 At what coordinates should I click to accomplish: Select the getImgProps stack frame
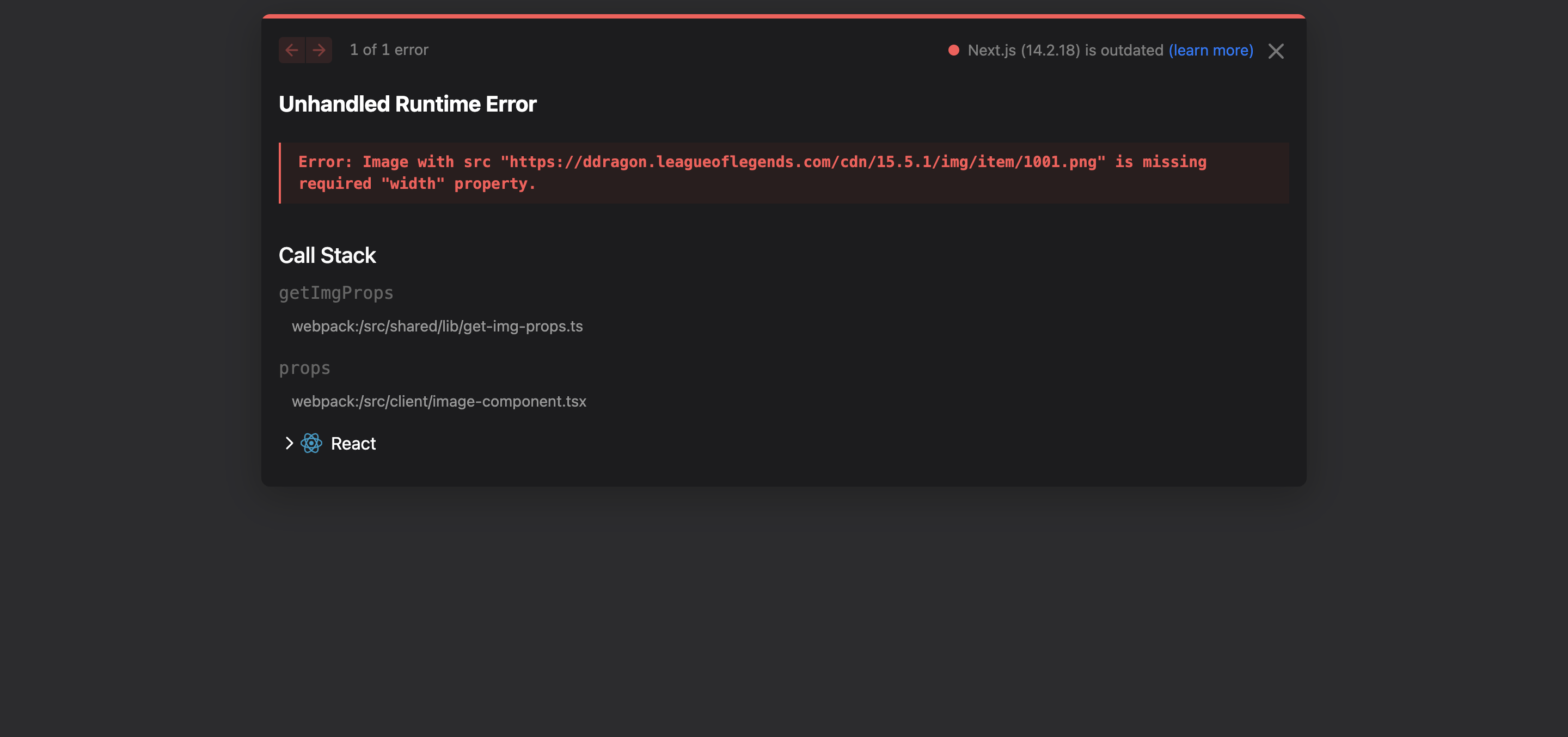[x=336, y=293]
